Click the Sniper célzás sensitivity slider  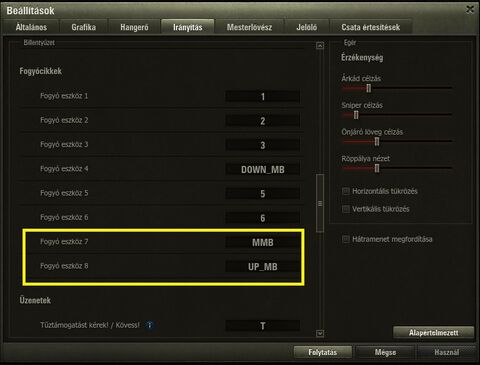(397, 115)
